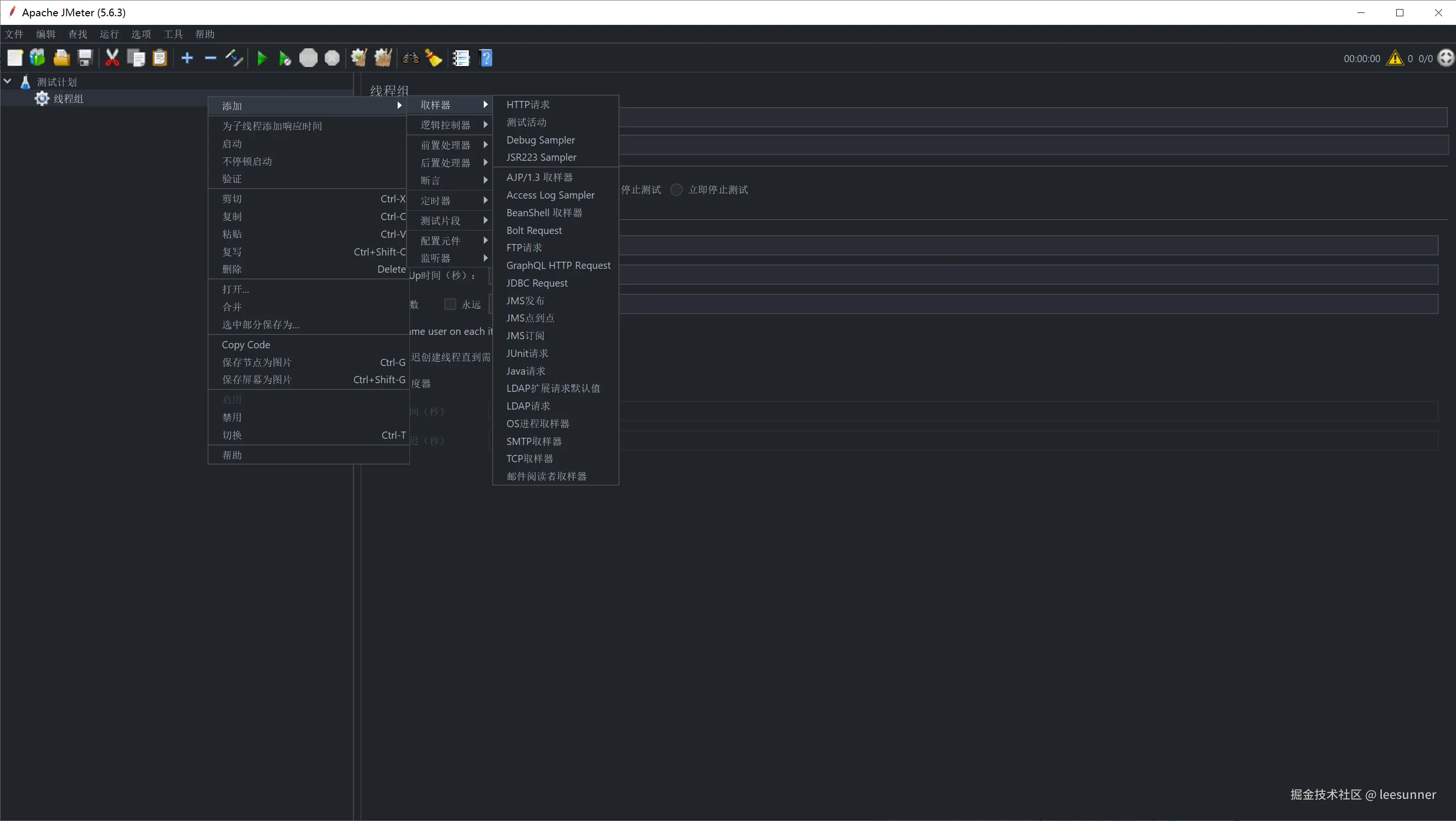Click the binoculars Search icon
Screen dimensions: 1456x821
[410, 58]
